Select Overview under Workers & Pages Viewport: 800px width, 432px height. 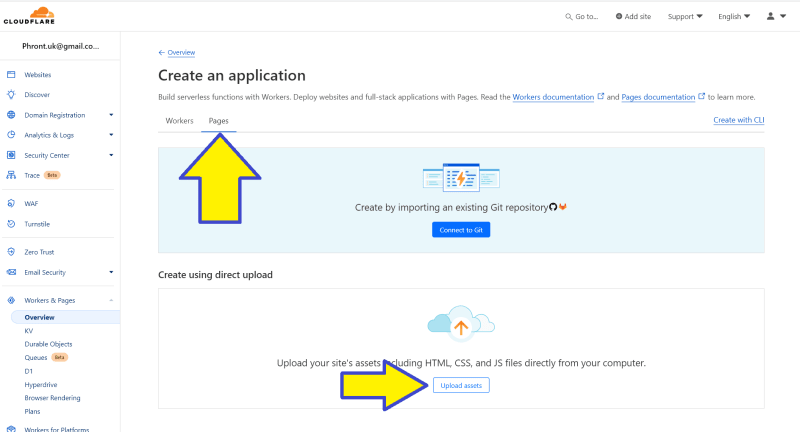click(x=65, y=317)
